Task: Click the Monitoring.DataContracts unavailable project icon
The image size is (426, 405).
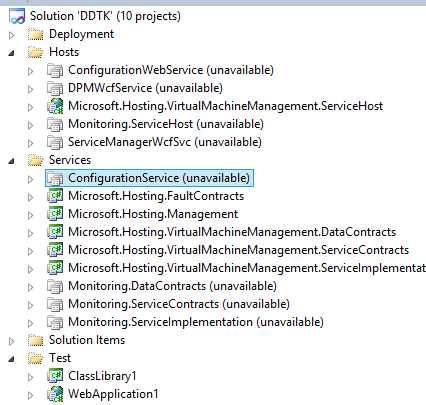Action: 55,286
